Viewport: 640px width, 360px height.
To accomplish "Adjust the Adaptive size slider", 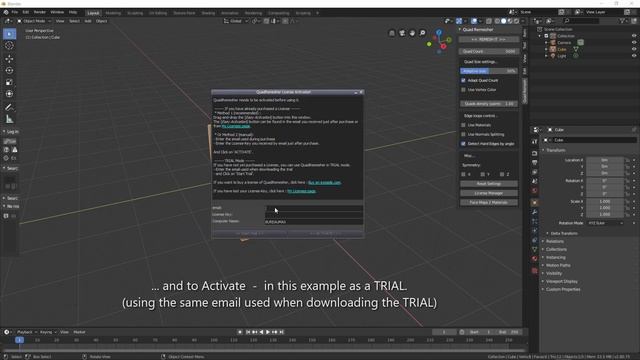I will coord(489,71).
